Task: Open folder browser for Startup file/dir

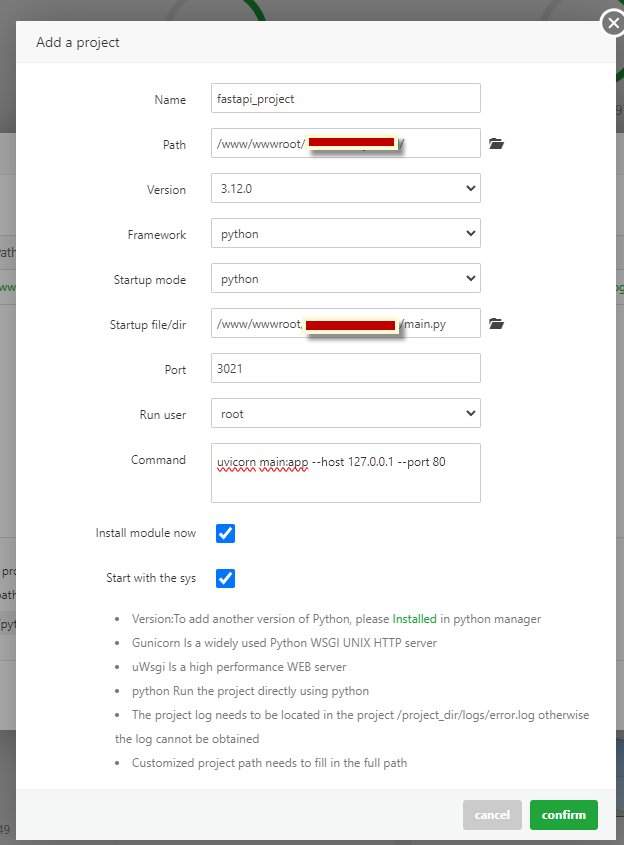Action: 496,324
